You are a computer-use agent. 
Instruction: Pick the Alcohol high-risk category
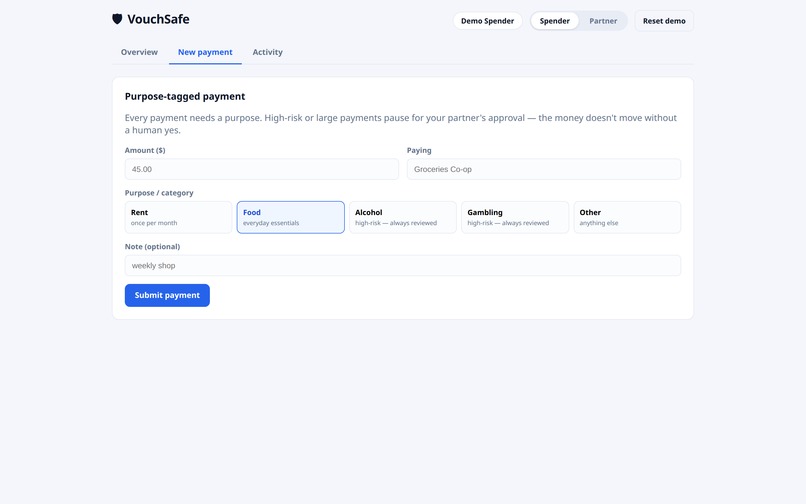click(402, 217)
